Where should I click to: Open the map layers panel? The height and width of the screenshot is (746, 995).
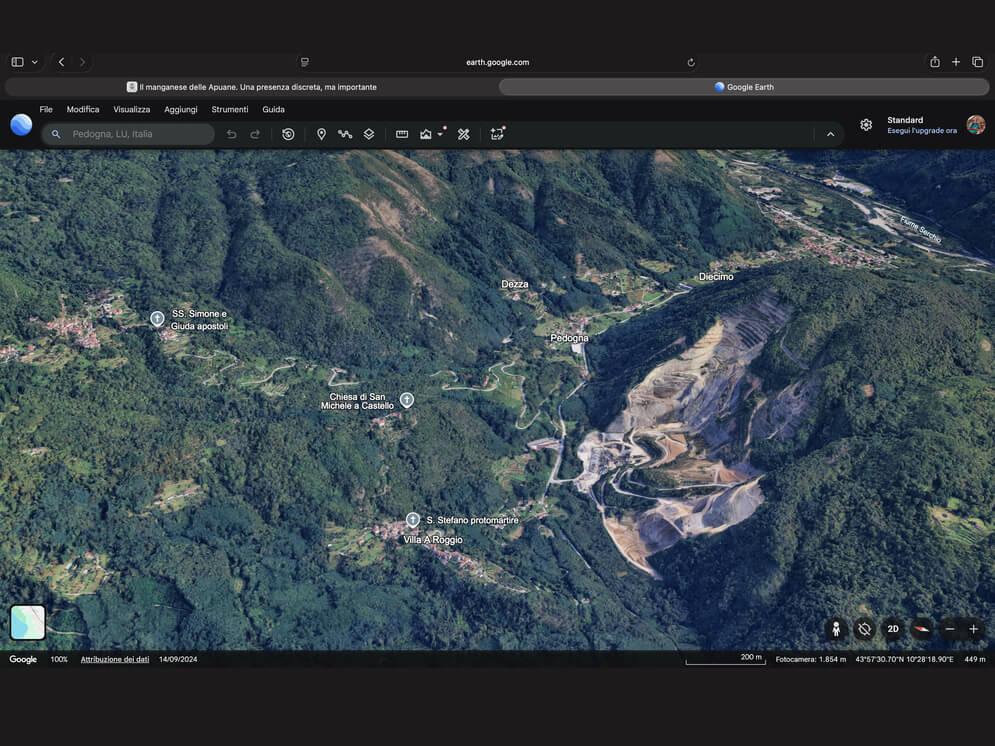click(x=369, y=134)
